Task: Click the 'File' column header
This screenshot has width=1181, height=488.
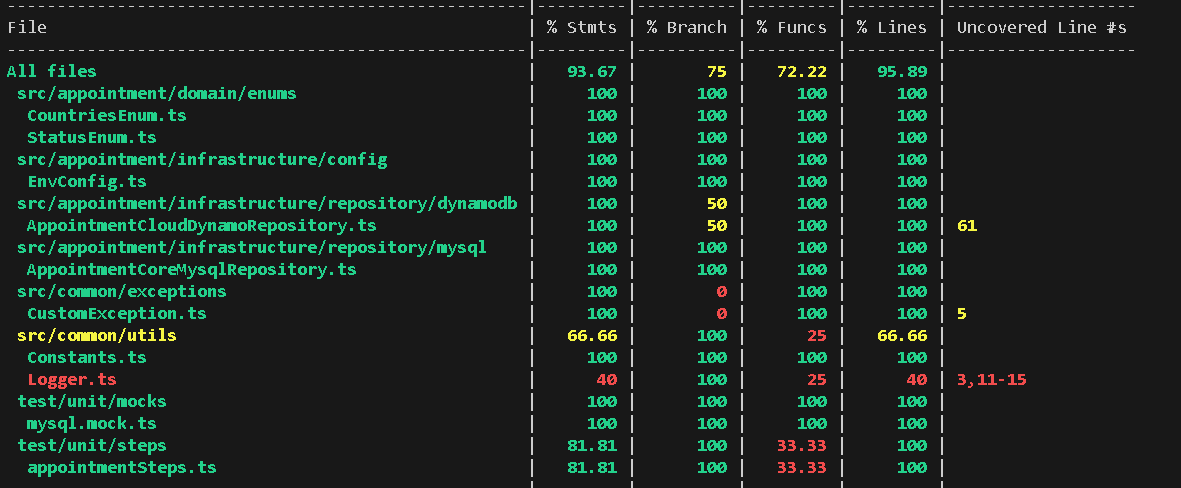Action: (x=27, y=28)
